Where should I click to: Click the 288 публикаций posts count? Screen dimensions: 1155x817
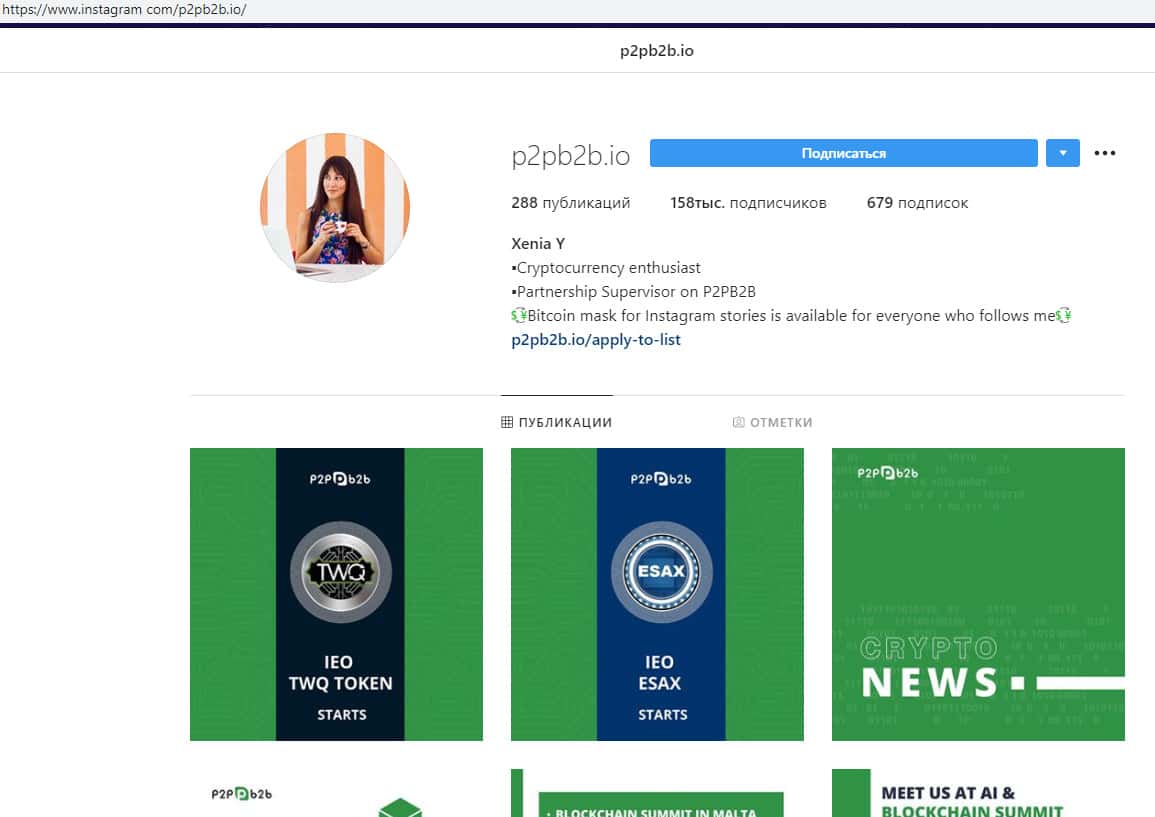point(571,203)
